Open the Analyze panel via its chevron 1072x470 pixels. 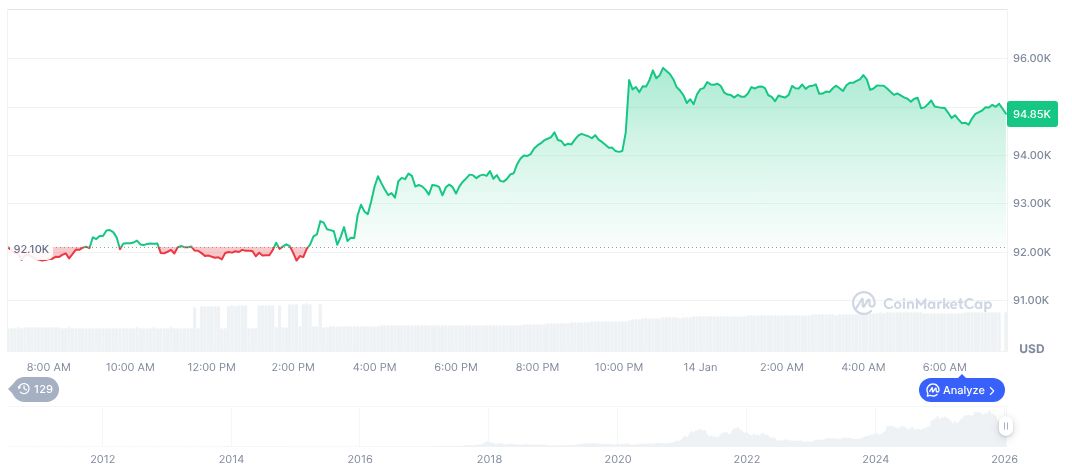point(992,390)
